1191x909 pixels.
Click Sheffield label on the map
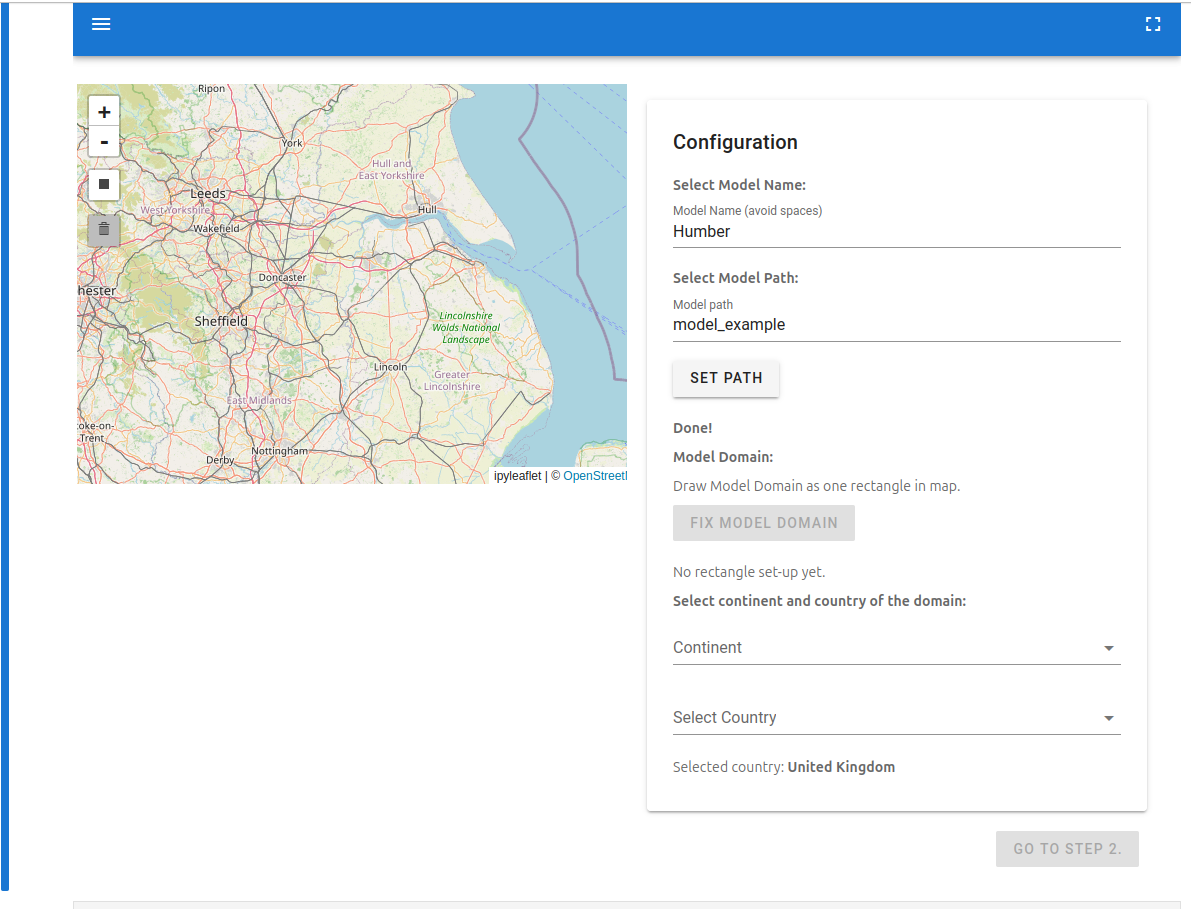[221, 321]
